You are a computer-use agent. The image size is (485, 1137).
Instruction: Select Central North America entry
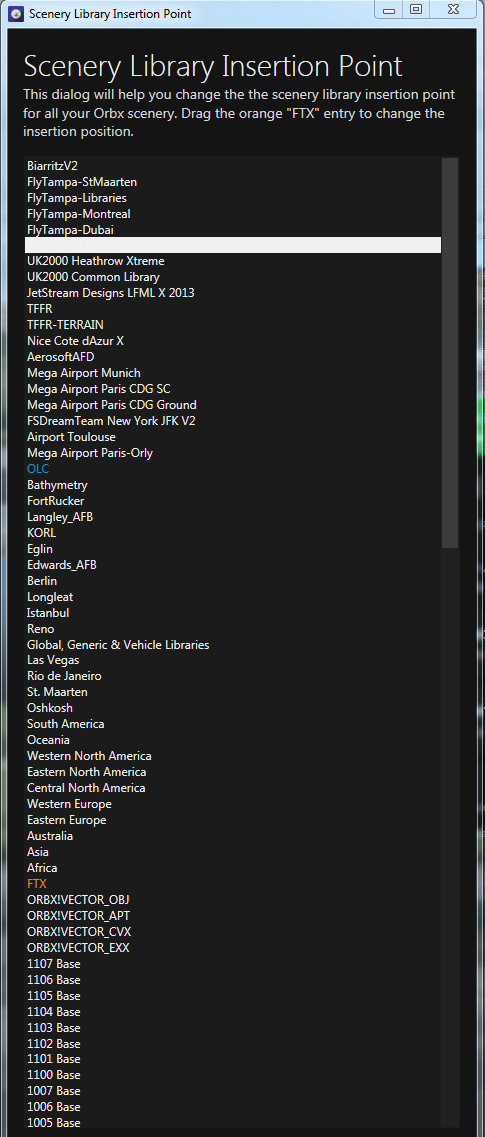[x=86, y=787]
